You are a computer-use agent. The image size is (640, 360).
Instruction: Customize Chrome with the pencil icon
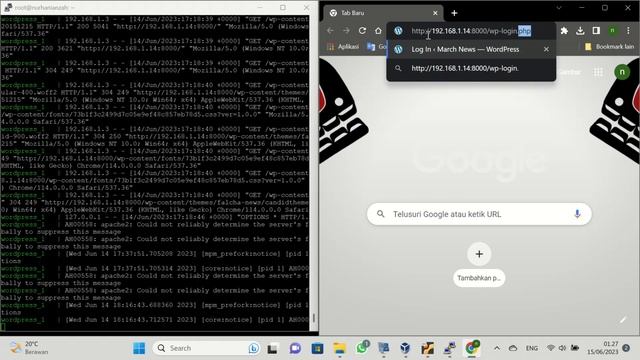(x=622, y=320)
